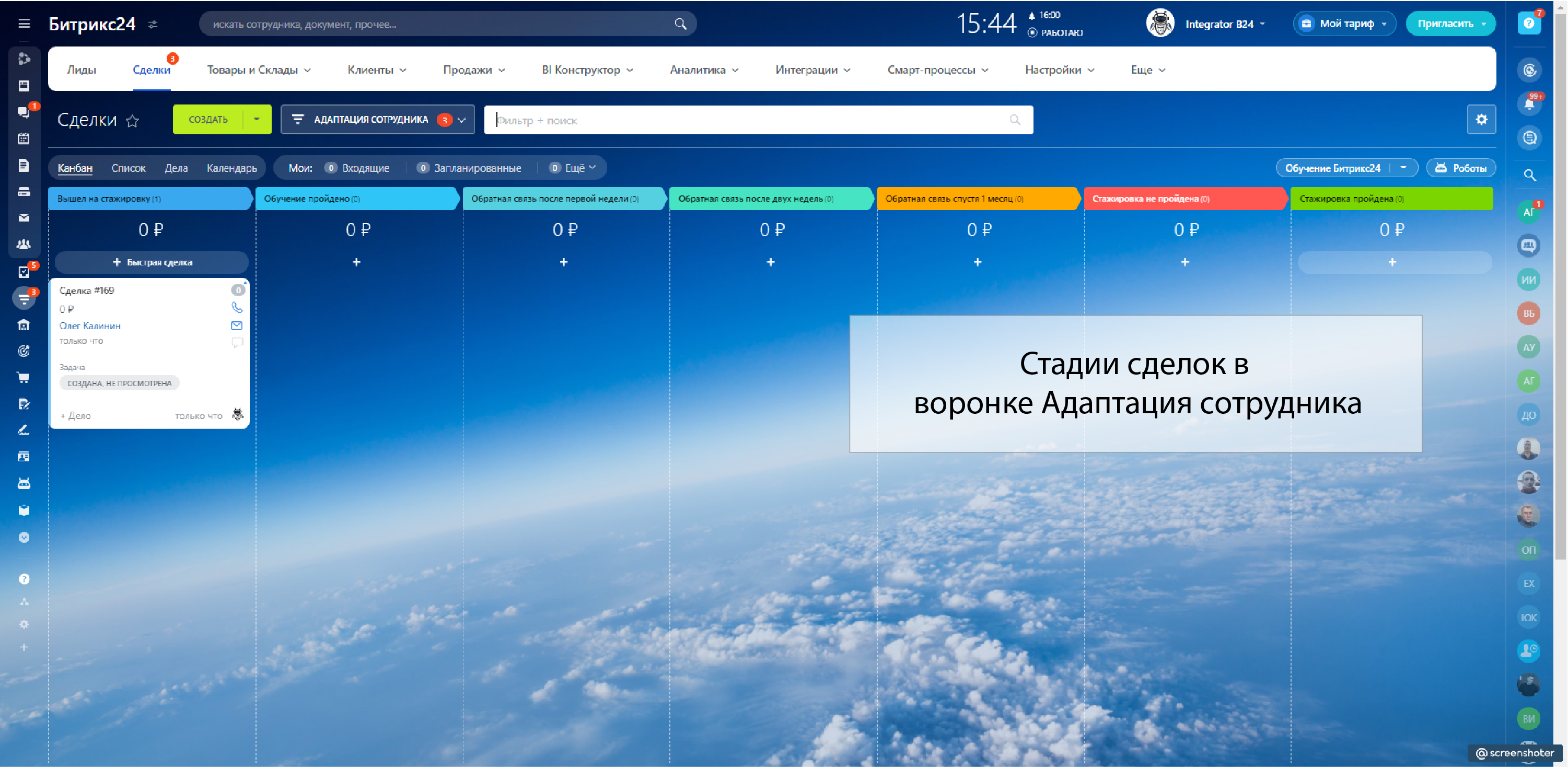Open the СОЗДАТЬ button dropdown arrow
This screenshot has height=768, width=1568.
coord(256,120)
